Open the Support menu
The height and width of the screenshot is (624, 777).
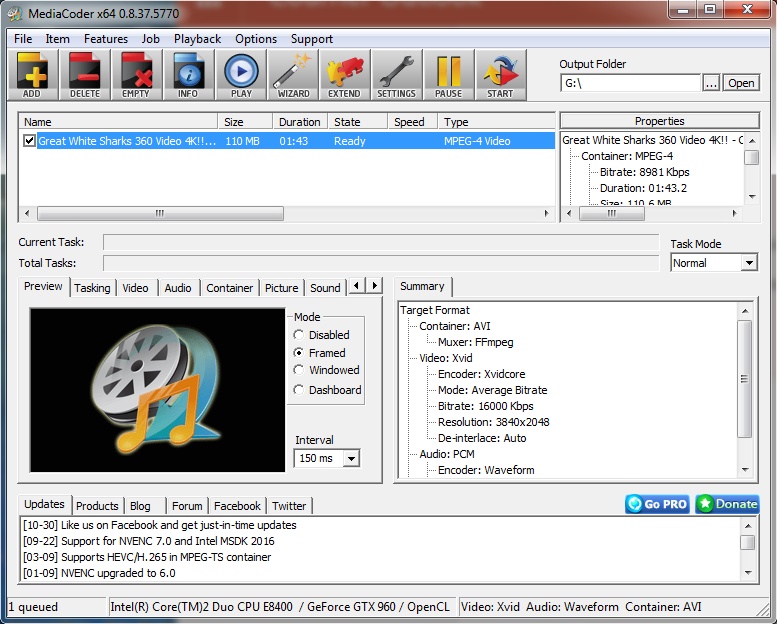(312, 39)
